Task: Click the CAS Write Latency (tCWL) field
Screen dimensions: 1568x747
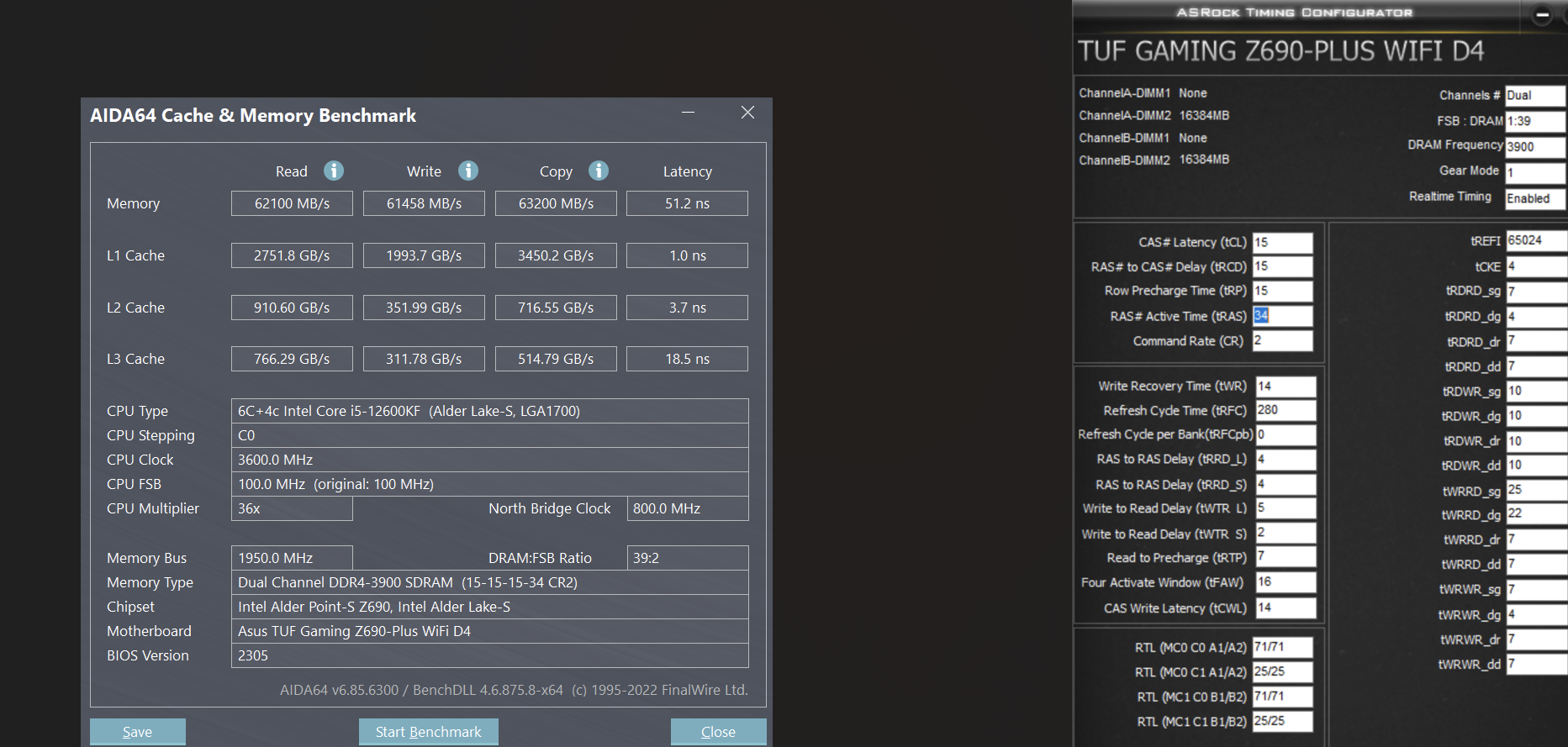Action: click(x=1286, y=608)
